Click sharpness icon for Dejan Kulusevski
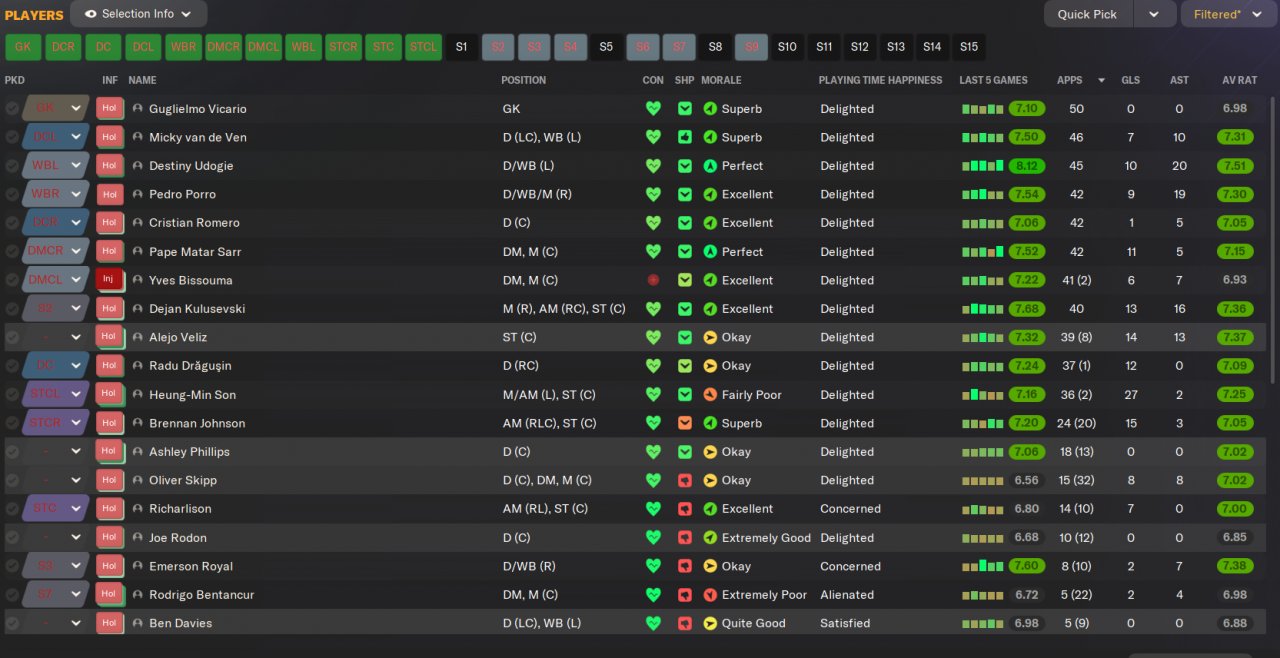This screenshot has width=1280, height=658. coord(684,309)
